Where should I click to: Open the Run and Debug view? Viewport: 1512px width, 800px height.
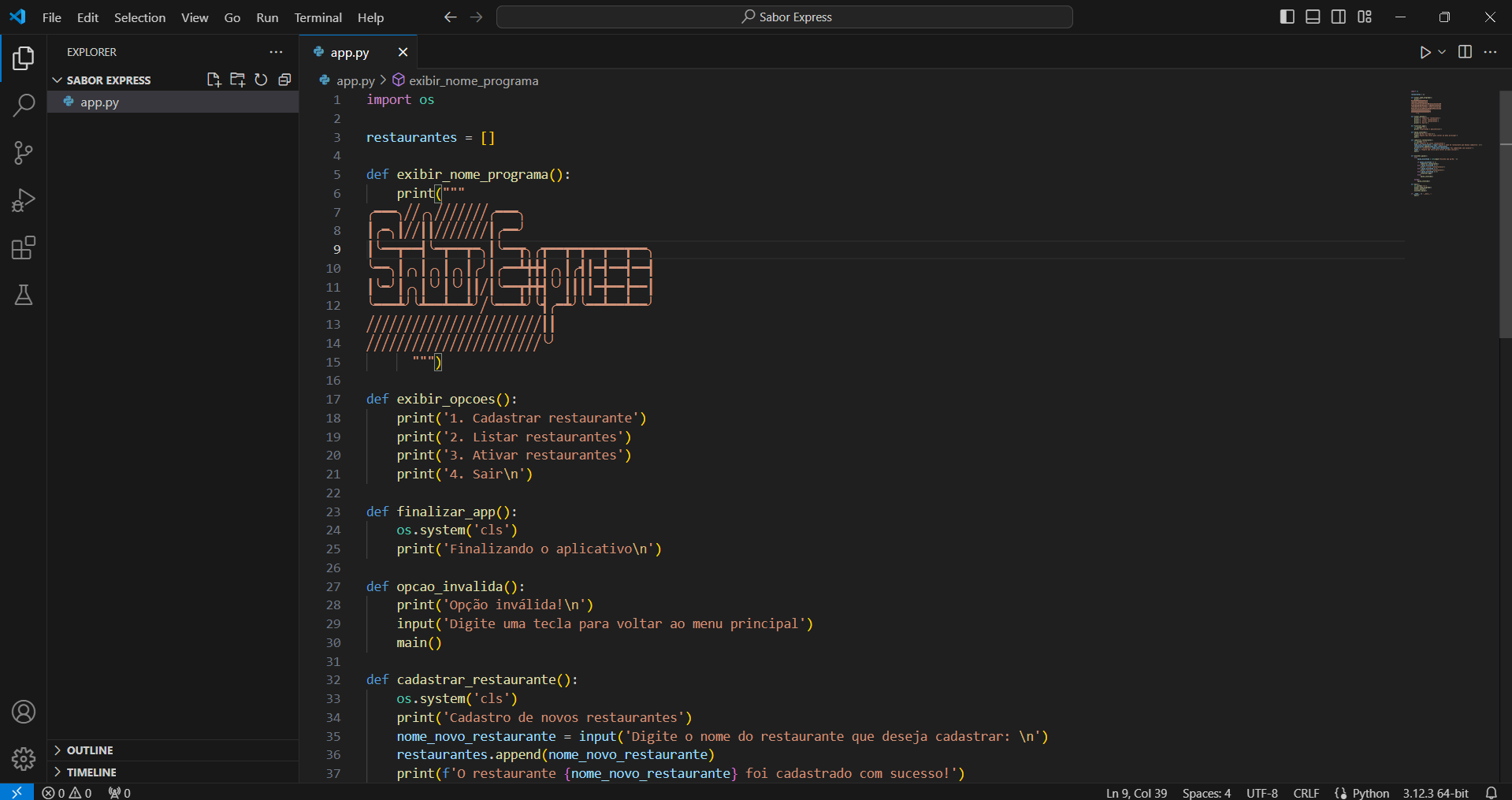point(24,200)
